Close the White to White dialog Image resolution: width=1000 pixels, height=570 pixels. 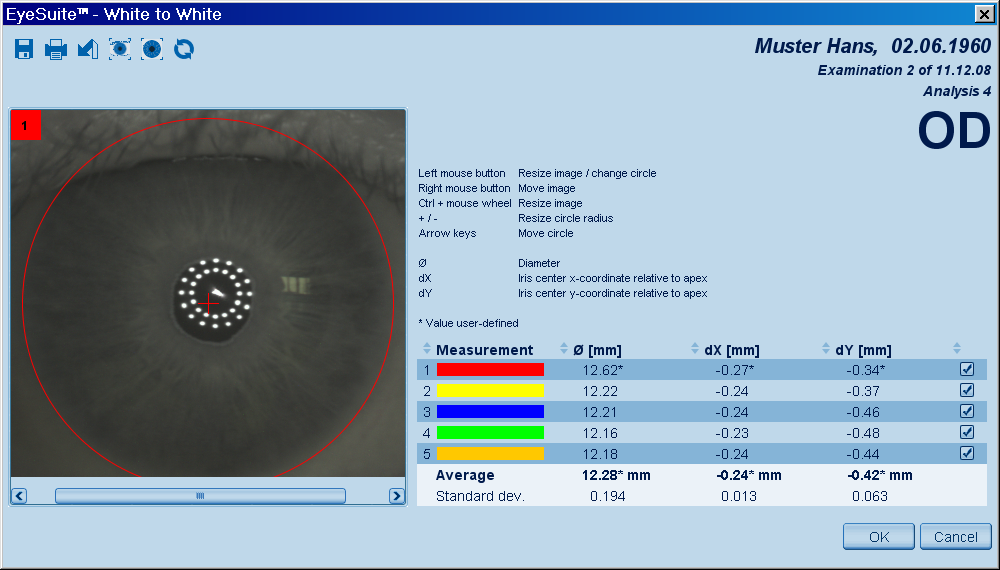[983, 14]
